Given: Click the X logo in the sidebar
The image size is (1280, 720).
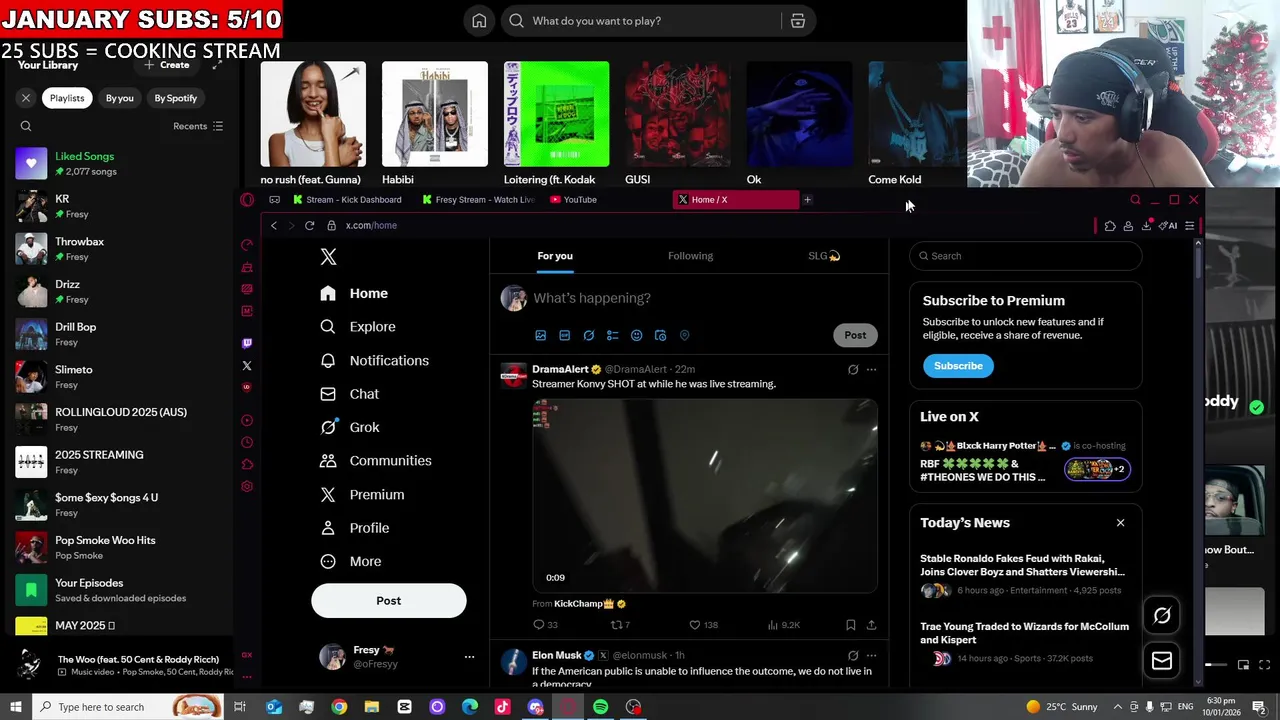Looking at the screenshot, I should tap(328, 257).
